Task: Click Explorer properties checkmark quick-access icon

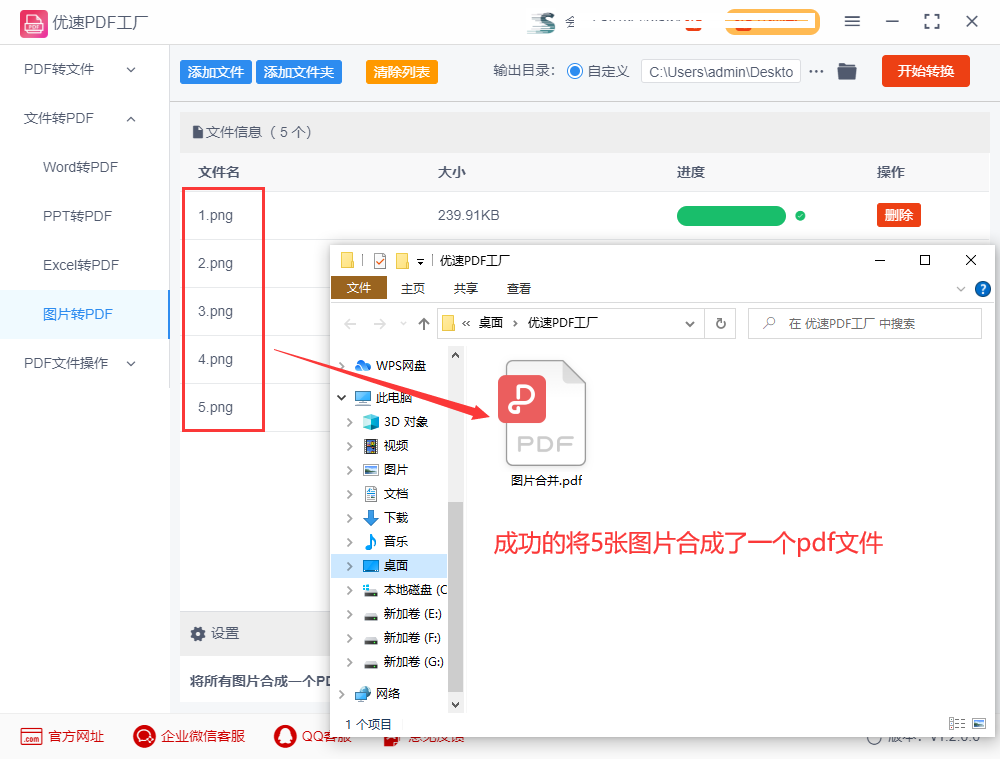Action: pos(379,261)
